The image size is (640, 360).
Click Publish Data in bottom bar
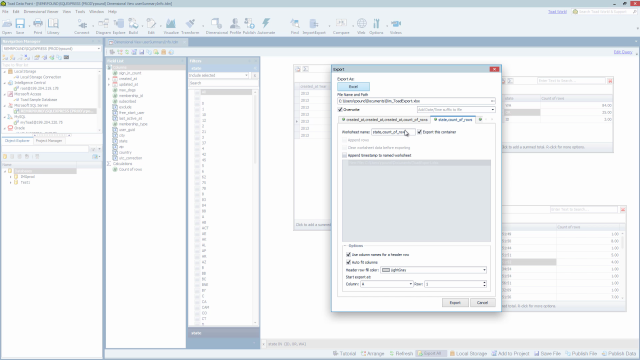coord(619,353)
